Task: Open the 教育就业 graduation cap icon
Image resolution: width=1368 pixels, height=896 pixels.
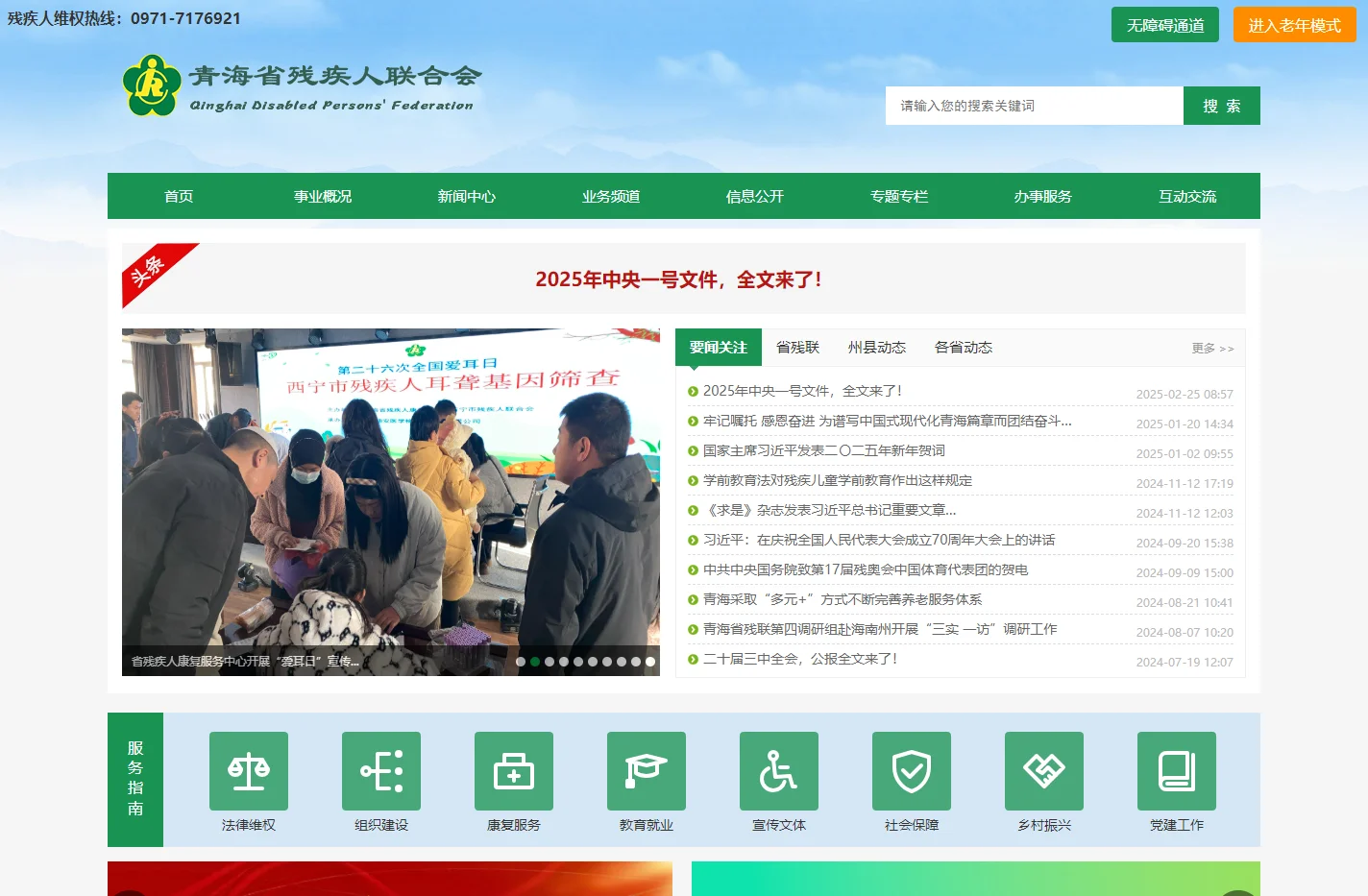Action: (647, 771)
